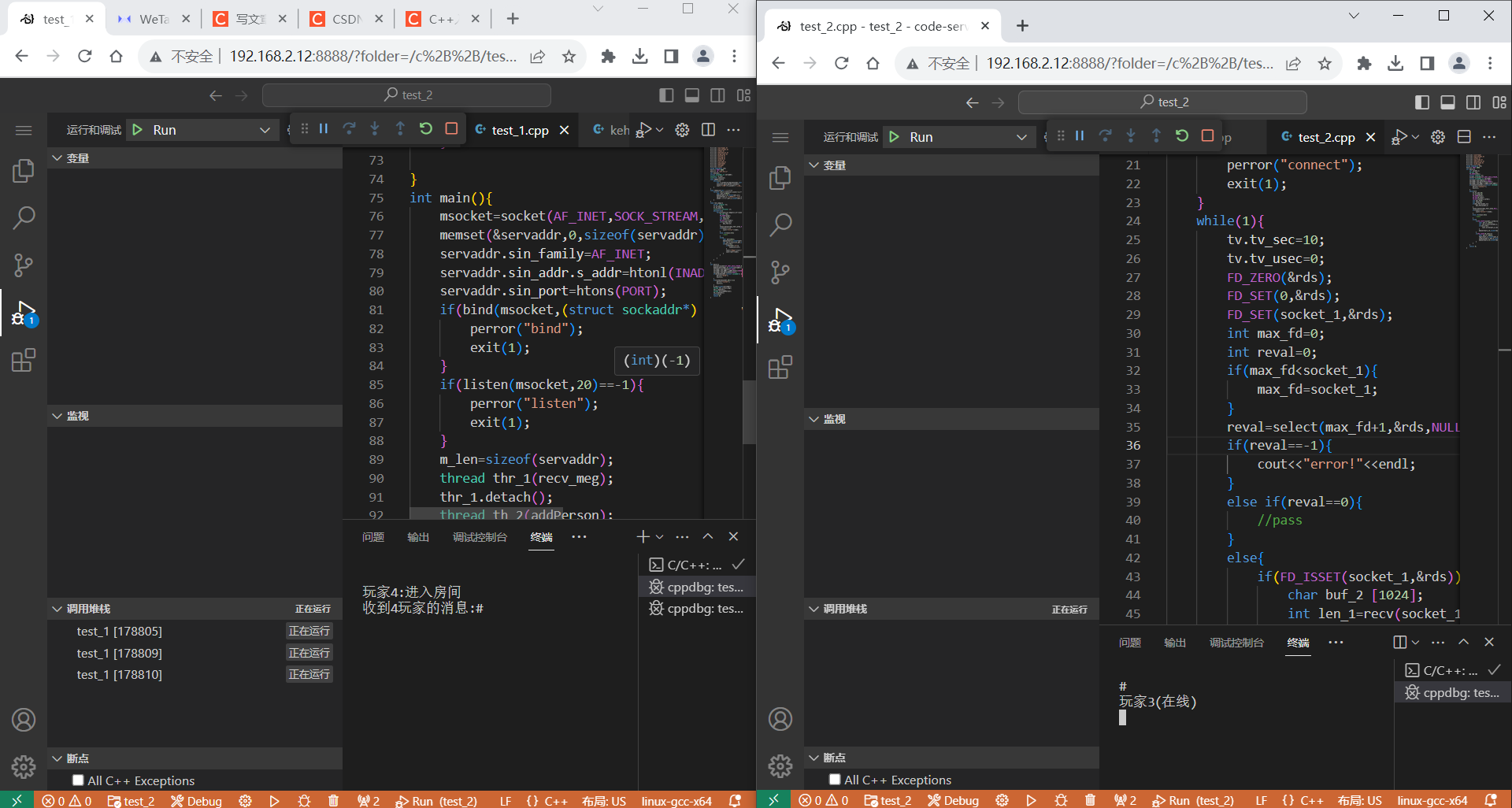Enable All C++ Exceptions breakpoint in left window
Image resolution: width=1512 pixels, height=808 pixels.
[78, 780]
